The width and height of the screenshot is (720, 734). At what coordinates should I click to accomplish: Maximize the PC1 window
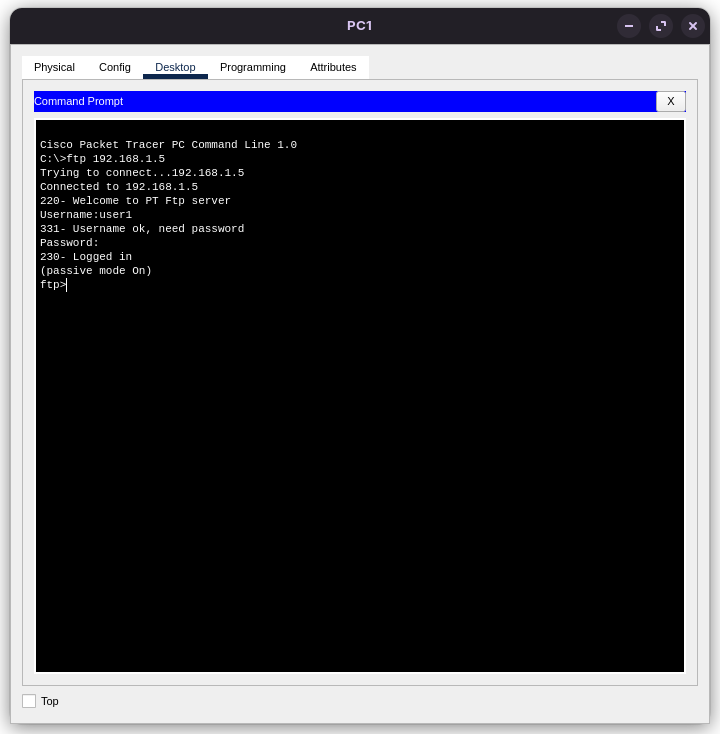(661, 26)
